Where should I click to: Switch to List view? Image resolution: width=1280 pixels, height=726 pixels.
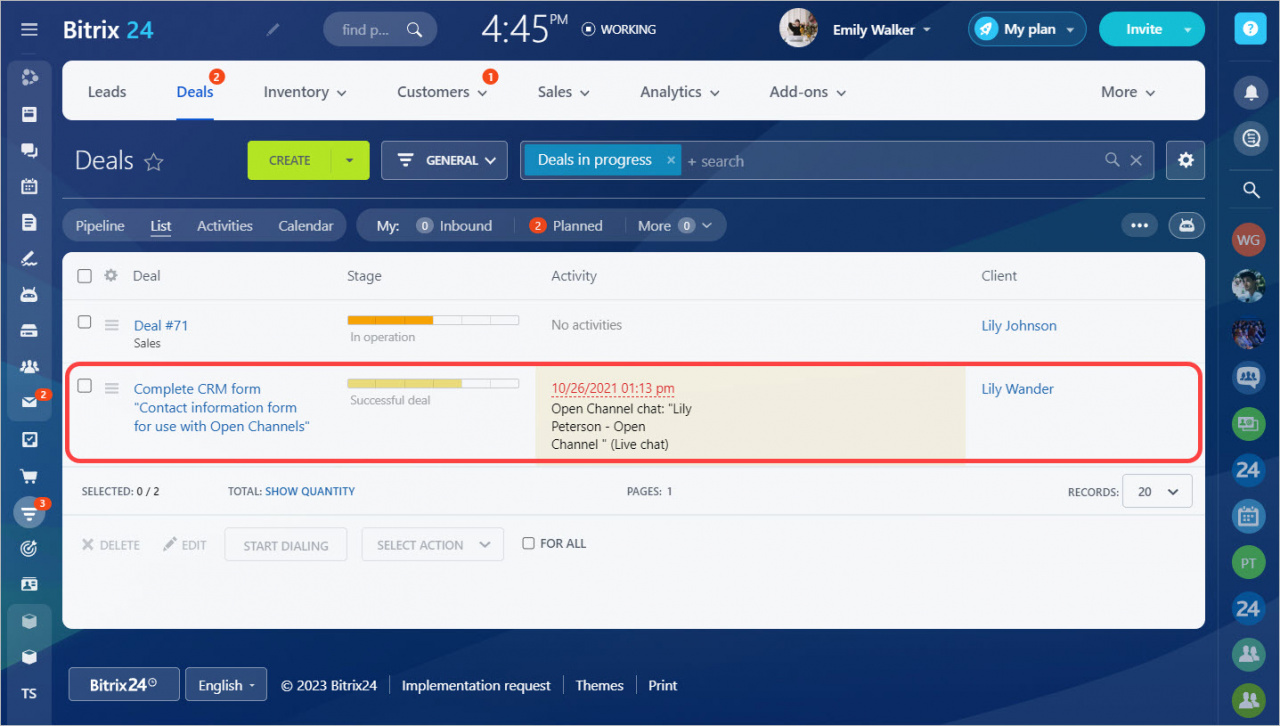[161, 226]
